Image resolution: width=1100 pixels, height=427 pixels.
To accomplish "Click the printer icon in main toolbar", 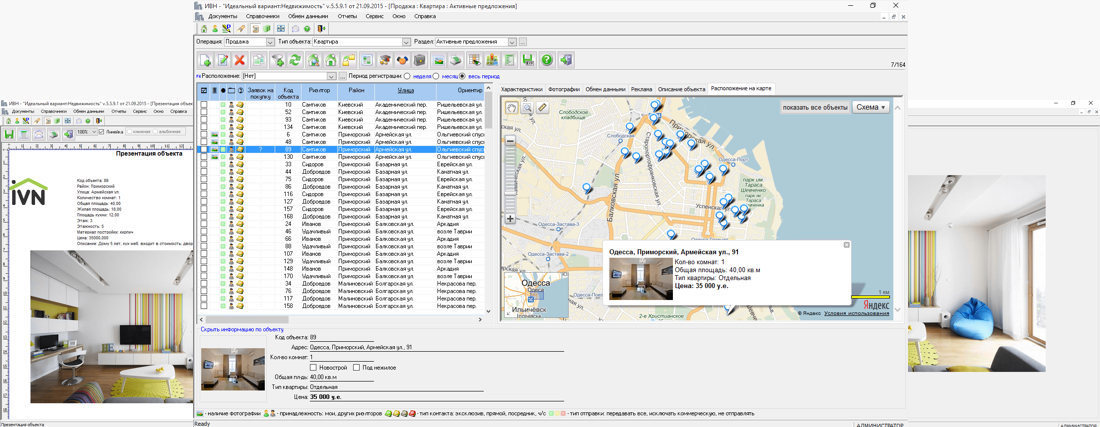I will point(455,60).
